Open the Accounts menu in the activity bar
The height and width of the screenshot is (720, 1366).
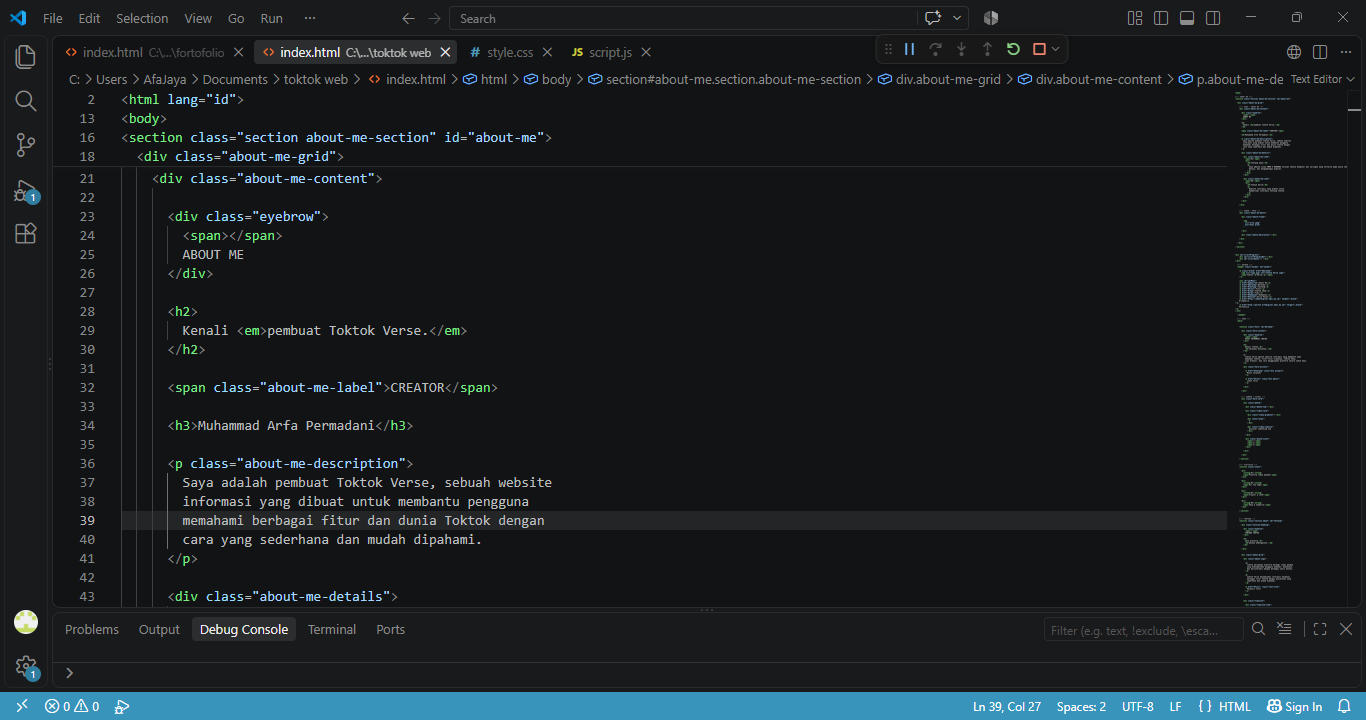click(26, 622)
